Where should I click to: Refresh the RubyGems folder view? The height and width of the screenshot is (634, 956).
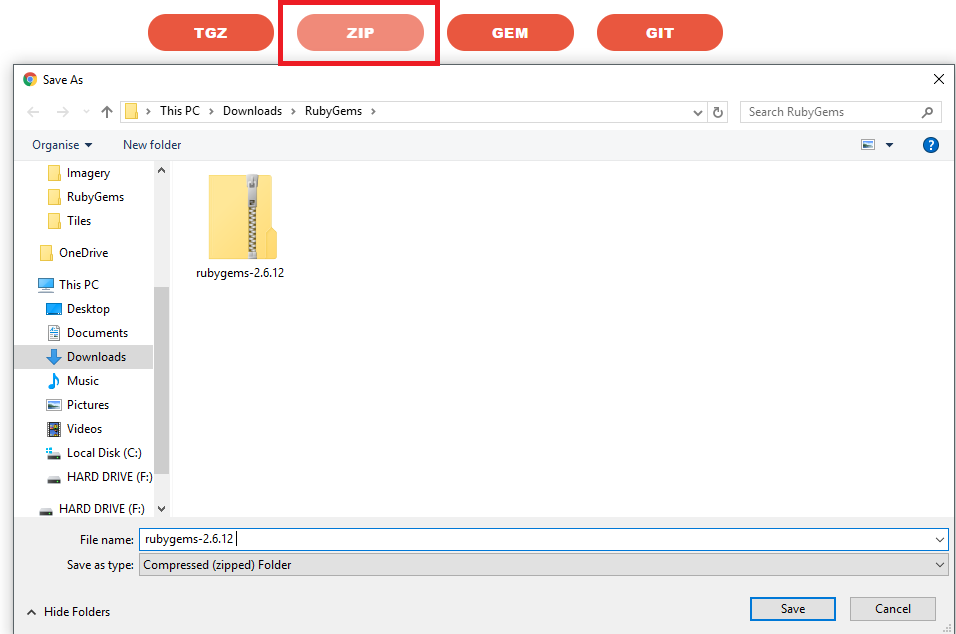click(x=718, y=112)
